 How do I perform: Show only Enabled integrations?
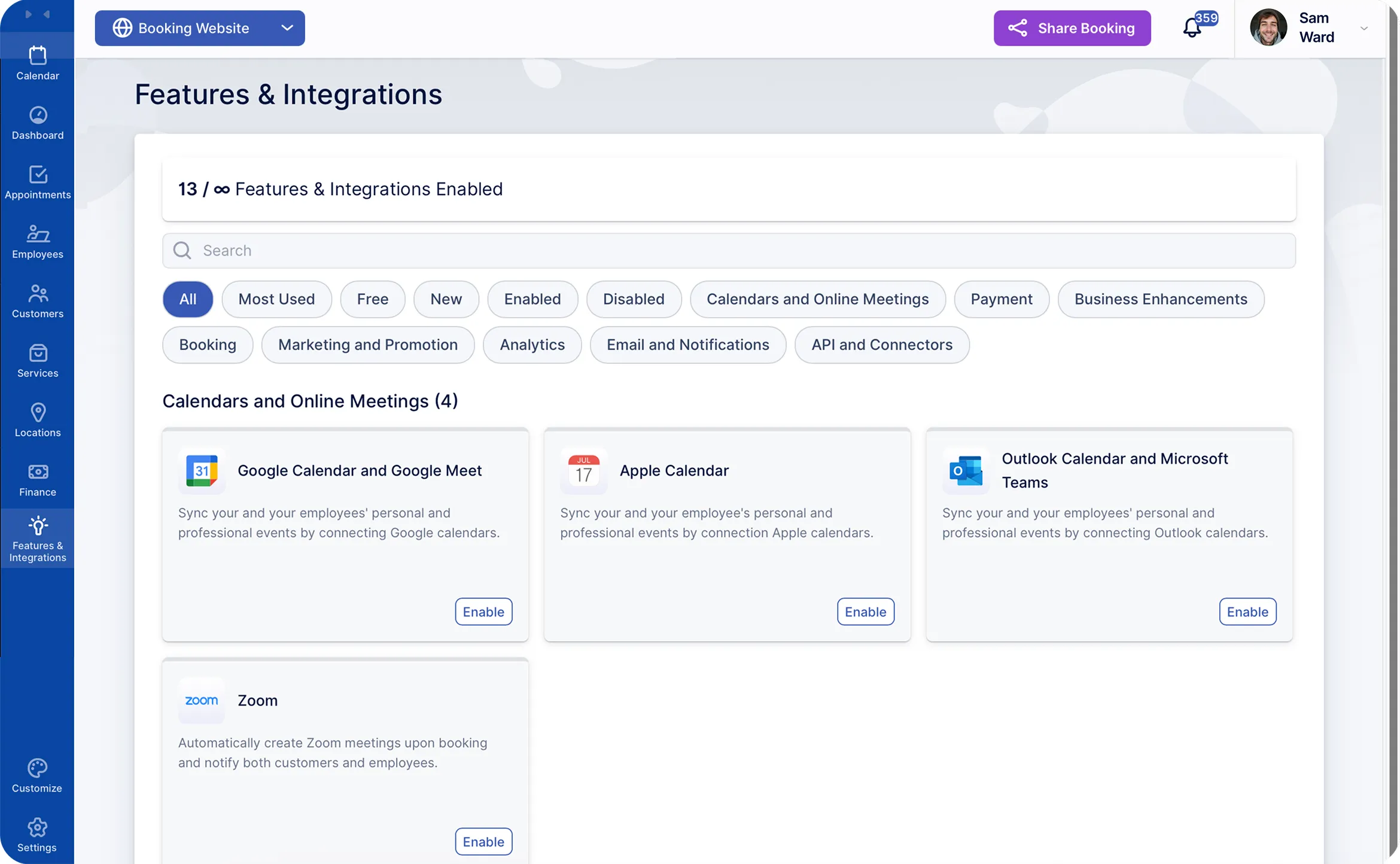coord(532,299)
